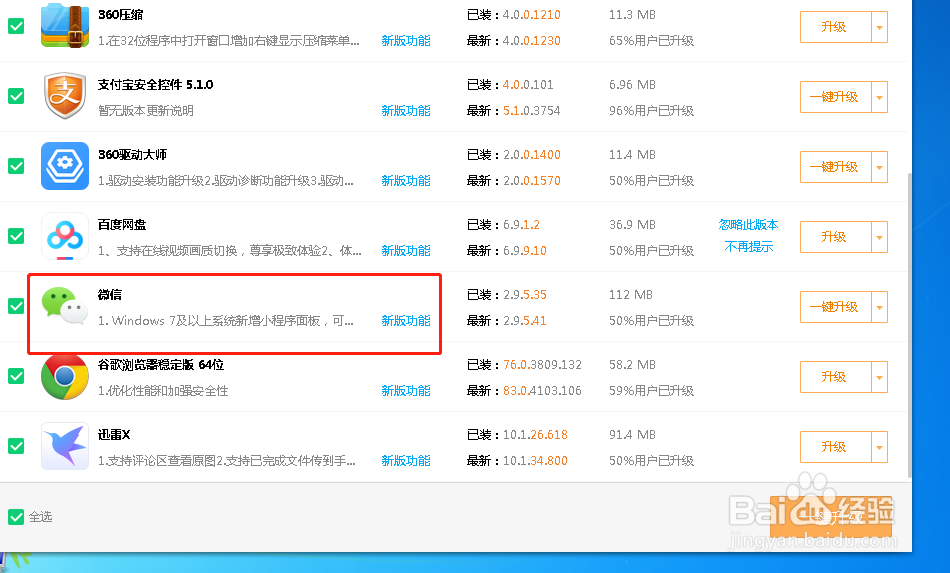The image size is (950, 573).
Task: Click 不再提示 link for 百度网盘
Action: tap(749, 247)
